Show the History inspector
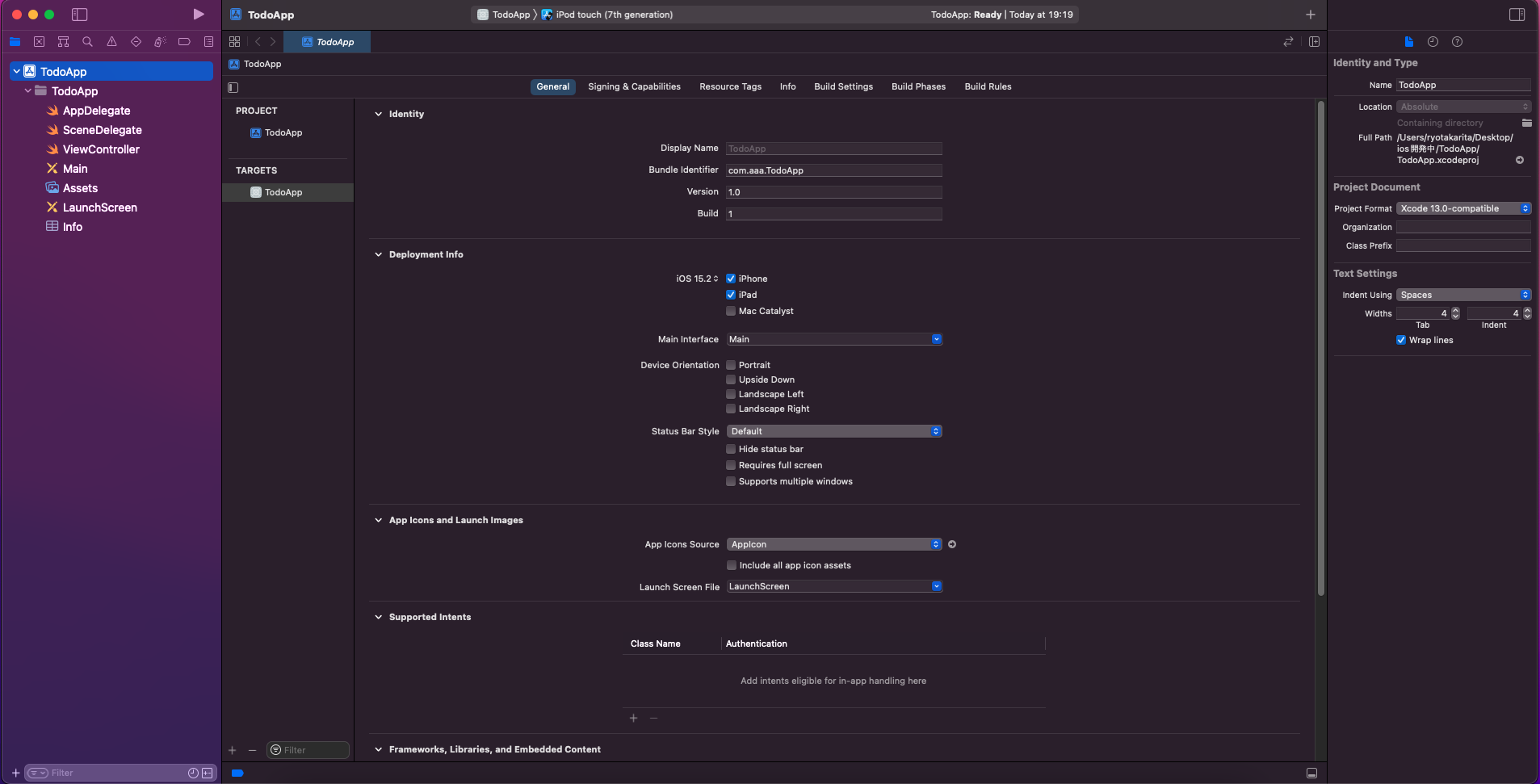 1433,41
